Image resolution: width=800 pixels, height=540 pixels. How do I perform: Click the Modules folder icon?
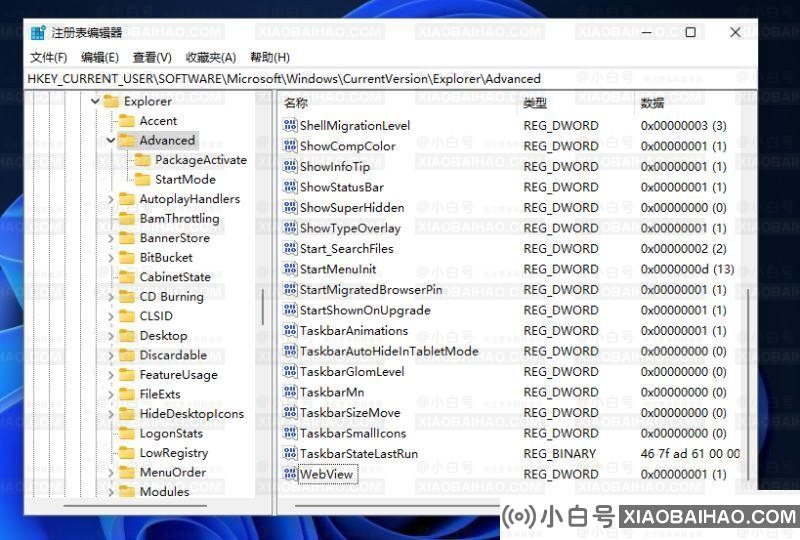pos(127,492)
